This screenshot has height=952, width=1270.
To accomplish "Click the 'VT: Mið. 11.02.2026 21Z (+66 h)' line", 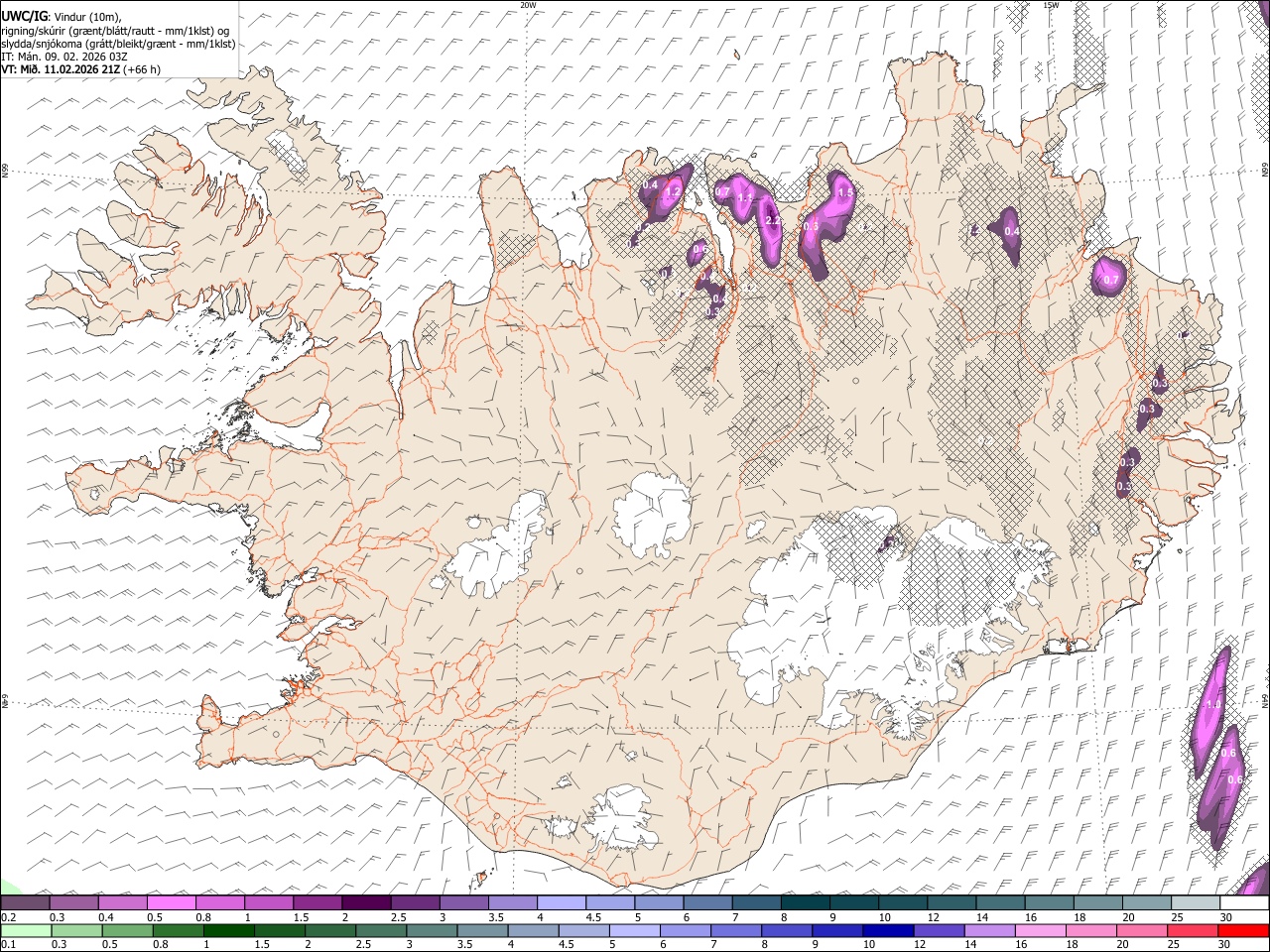I will (80, 69).
